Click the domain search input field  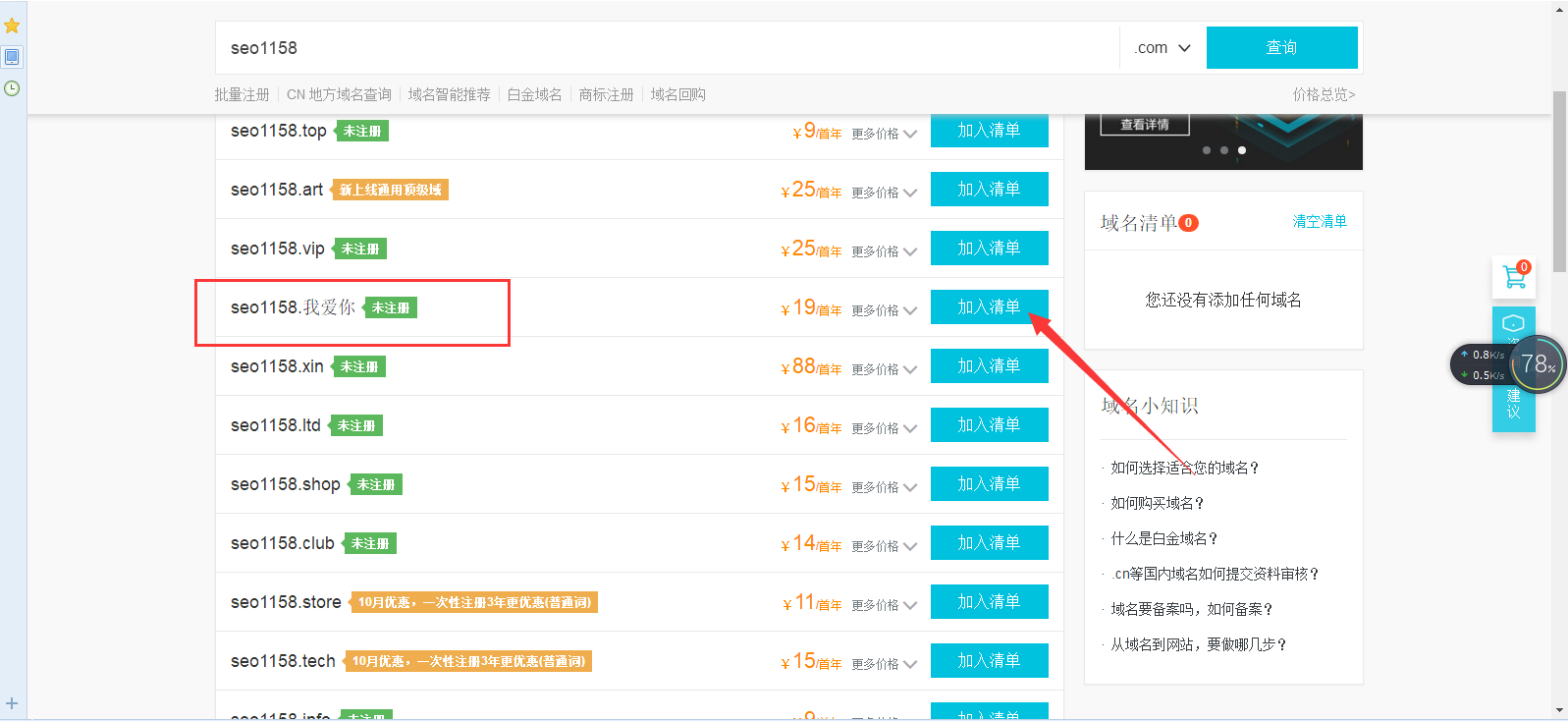[668, 48]
